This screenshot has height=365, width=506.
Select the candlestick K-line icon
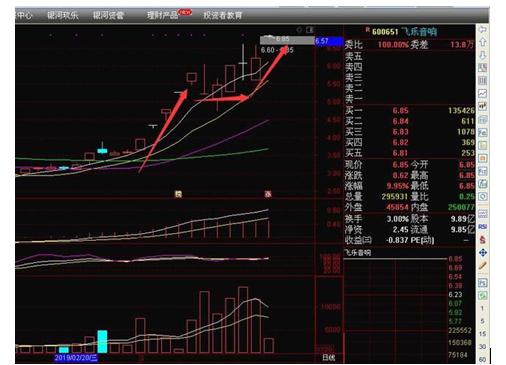[482, 106]
